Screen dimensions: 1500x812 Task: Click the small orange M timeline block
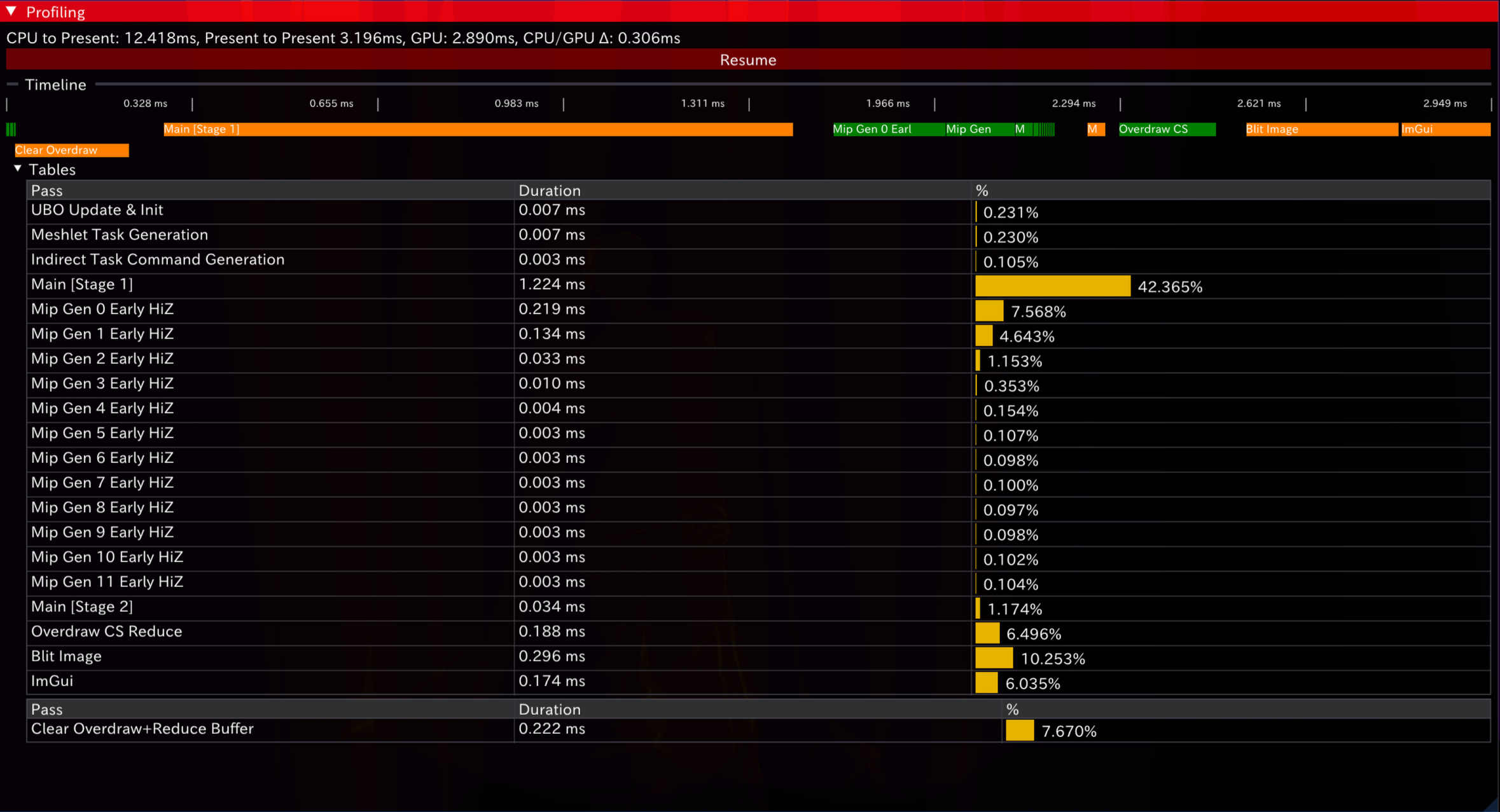[1095, 129]
